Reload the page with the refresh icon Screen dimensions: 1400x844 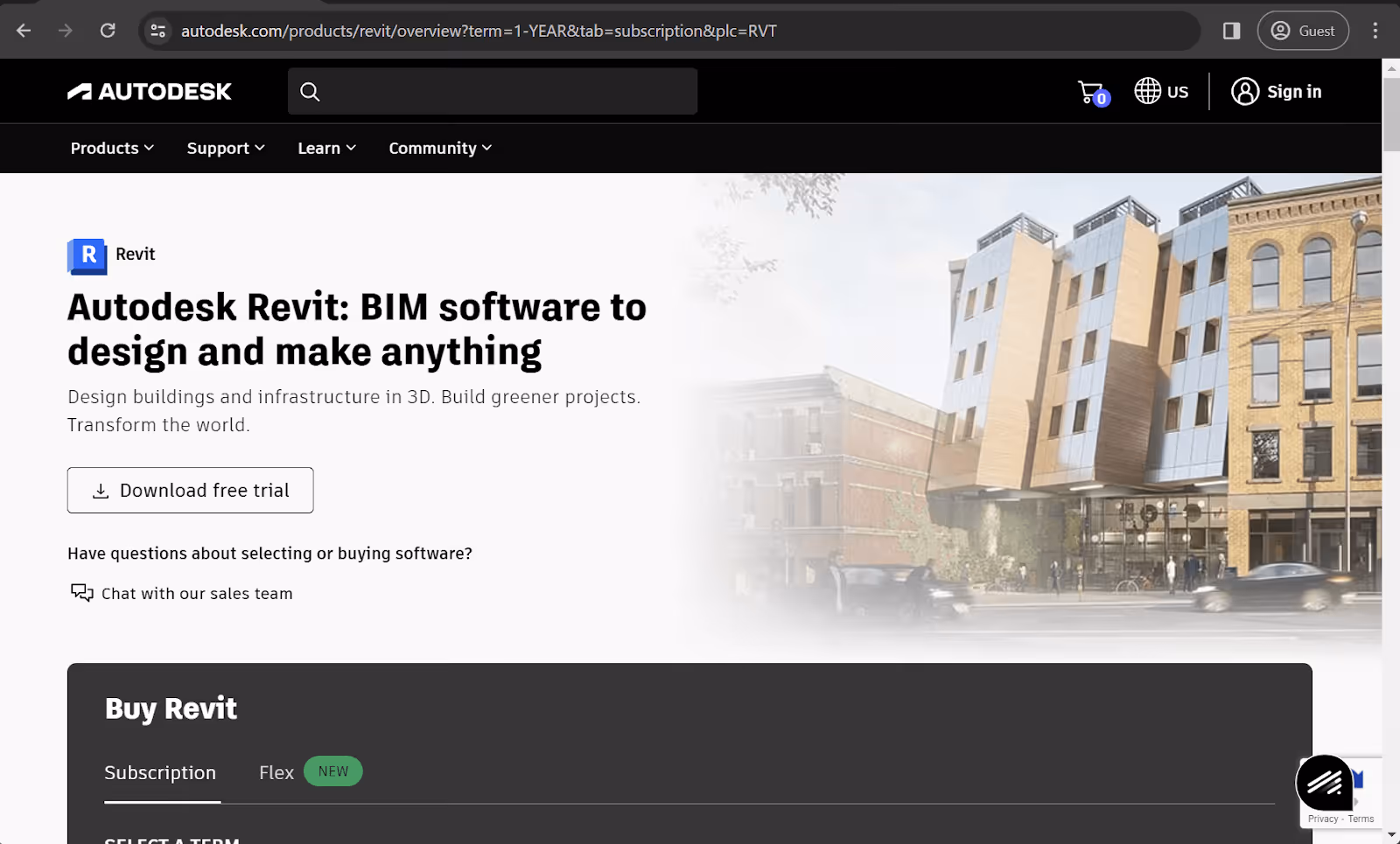108,31
